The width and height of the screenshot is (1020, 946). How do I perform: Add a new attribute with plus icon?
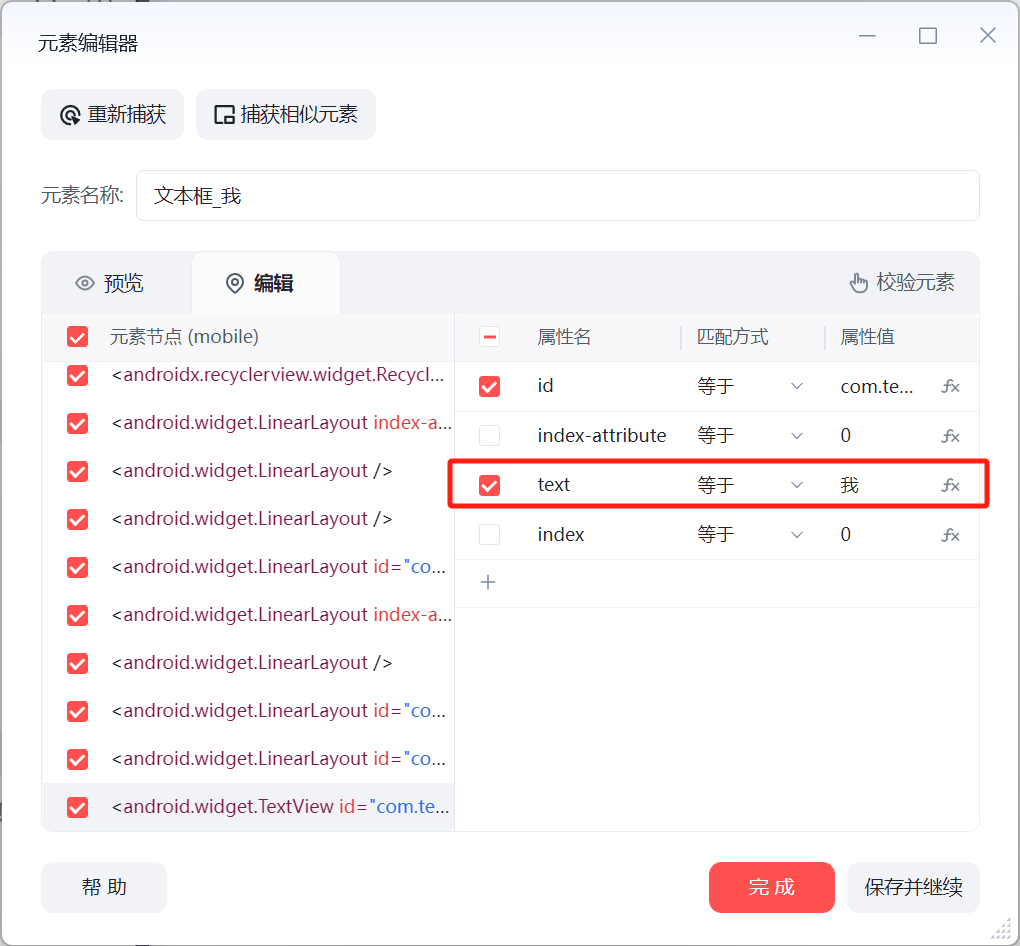(x=488, y=582)
